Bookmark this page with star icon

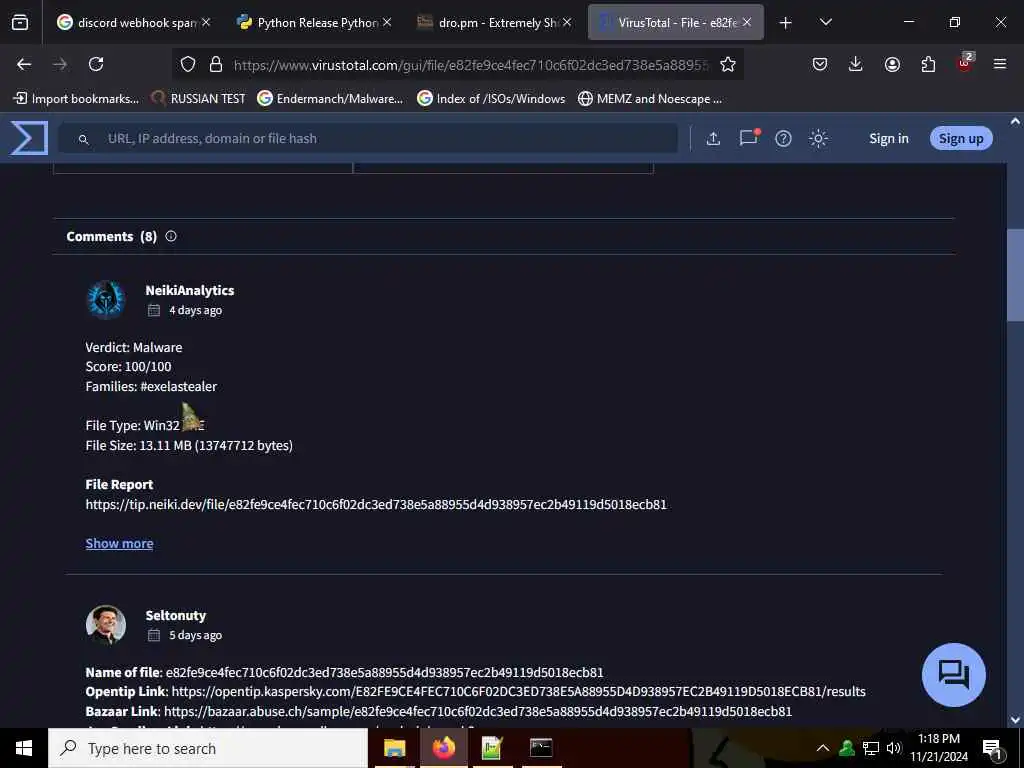(728, 64)
